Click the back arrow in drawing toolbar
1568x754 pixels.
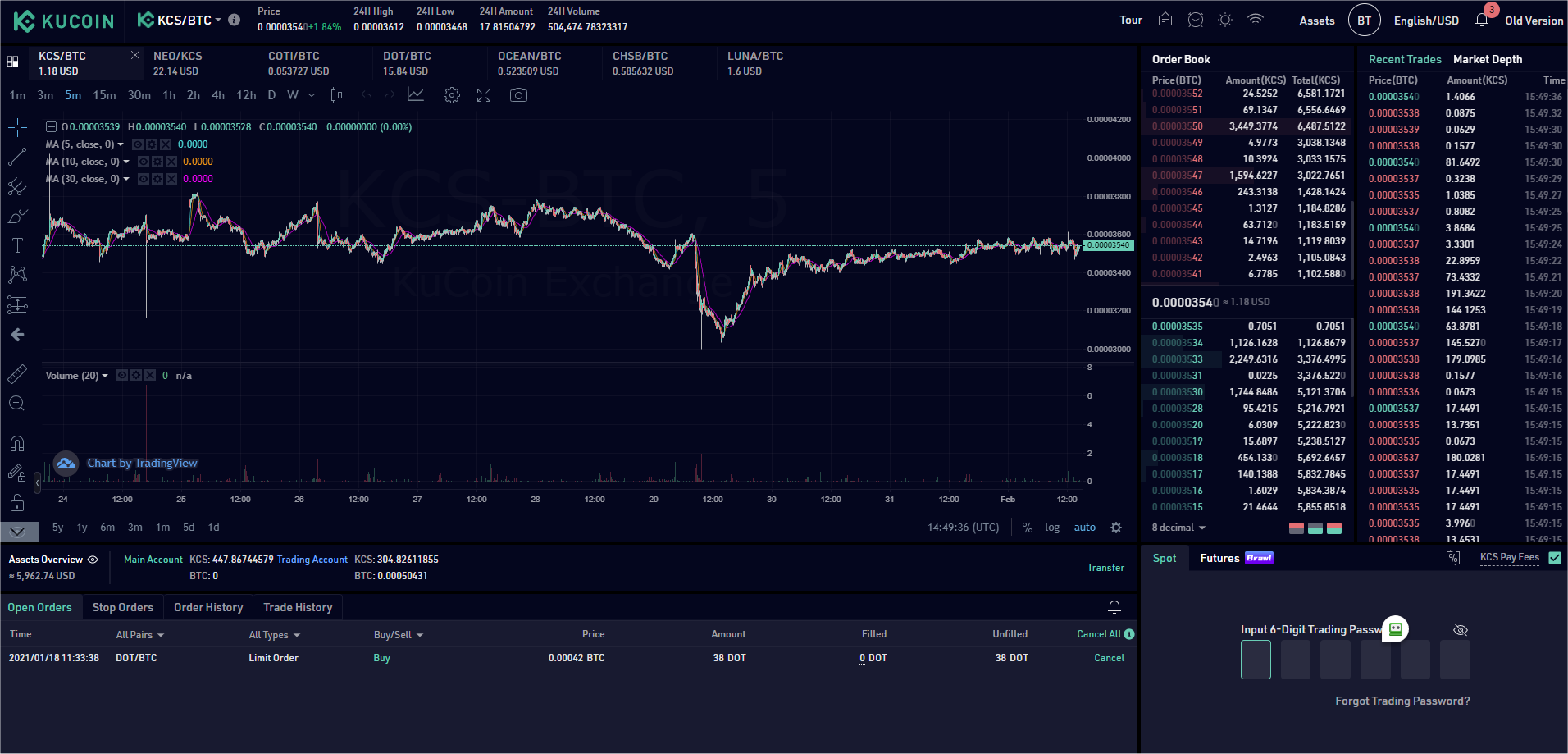(17, 335)
